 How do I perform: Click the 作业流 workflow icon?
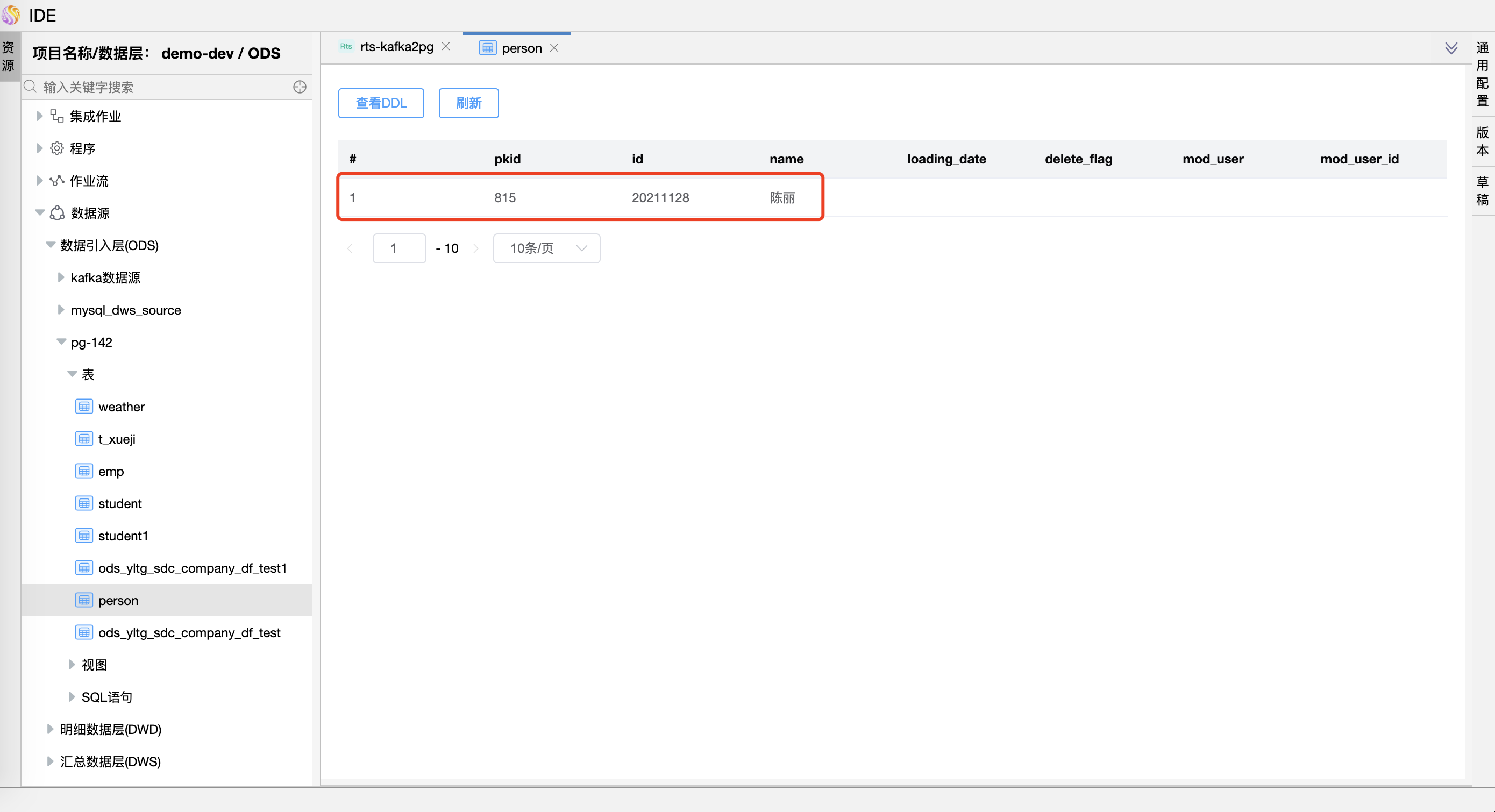click(x=57, y=181)
